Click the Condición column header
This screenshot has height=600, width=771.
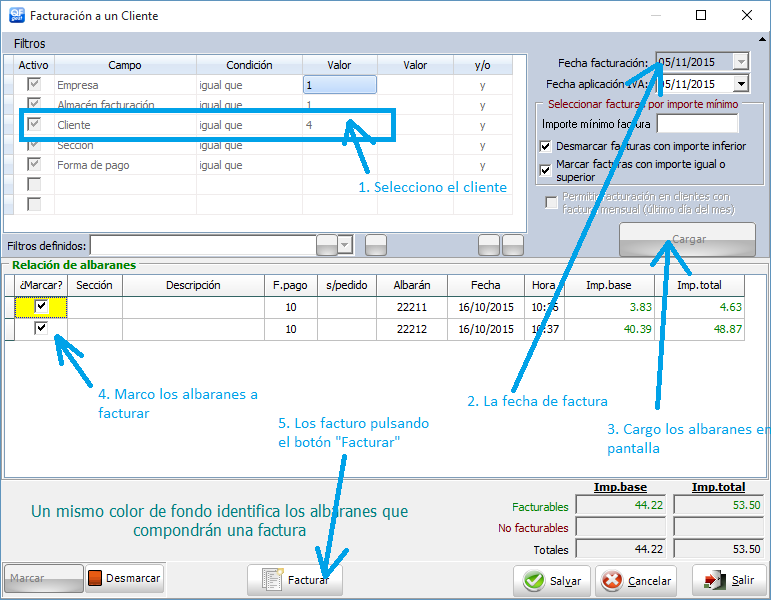[249, 65]
